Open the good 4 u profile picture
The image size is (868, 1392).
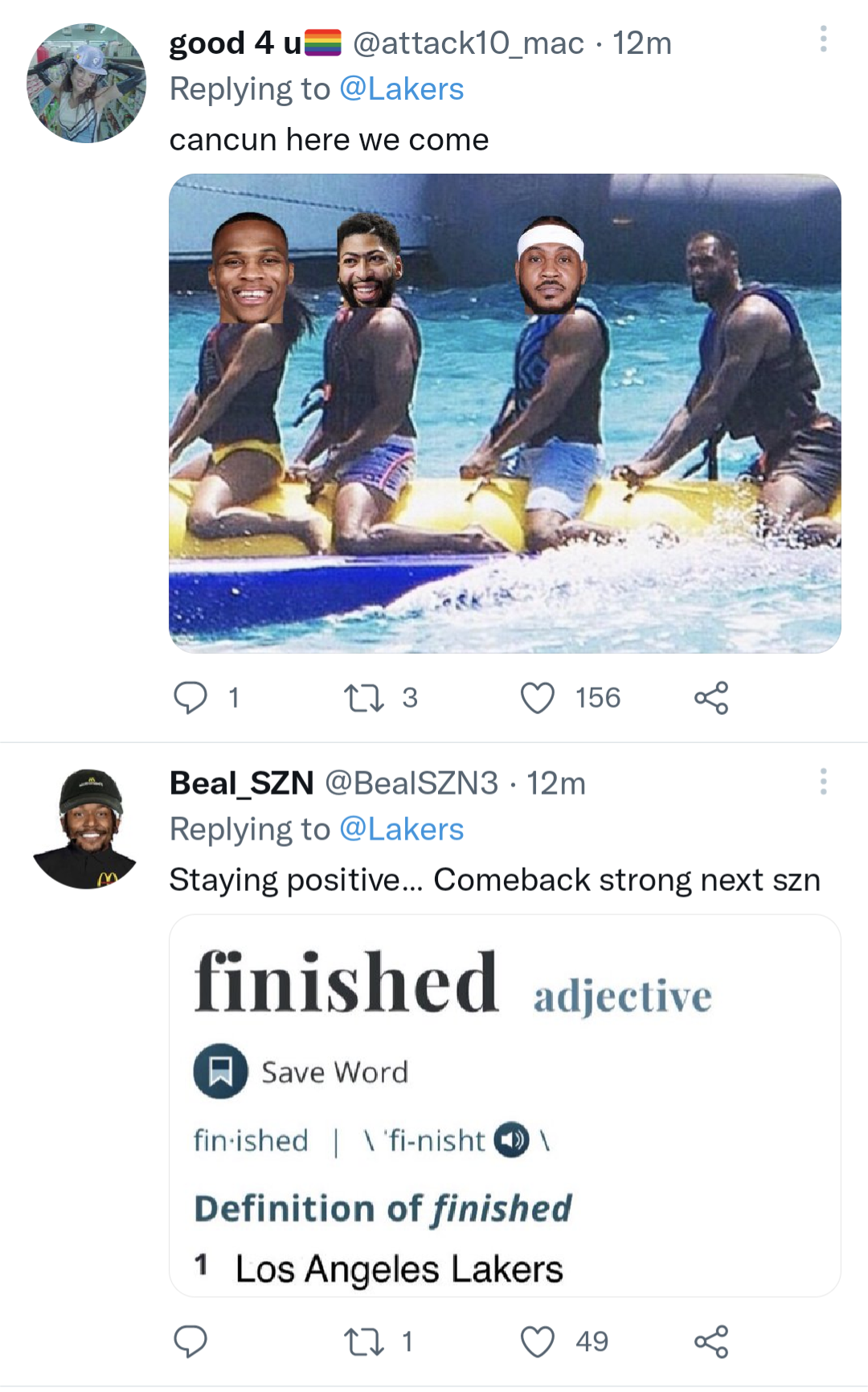87,83
